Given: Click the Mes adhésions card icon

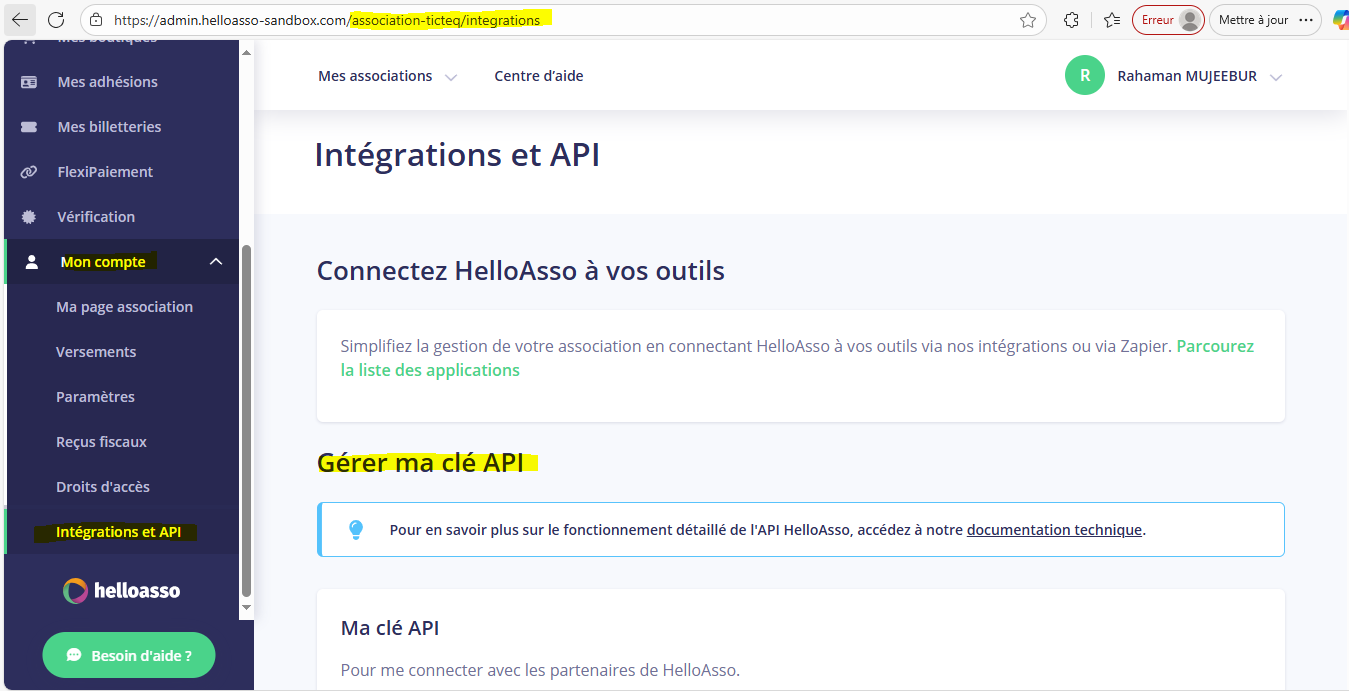Looking at the screenshot, I should (29, 82).
